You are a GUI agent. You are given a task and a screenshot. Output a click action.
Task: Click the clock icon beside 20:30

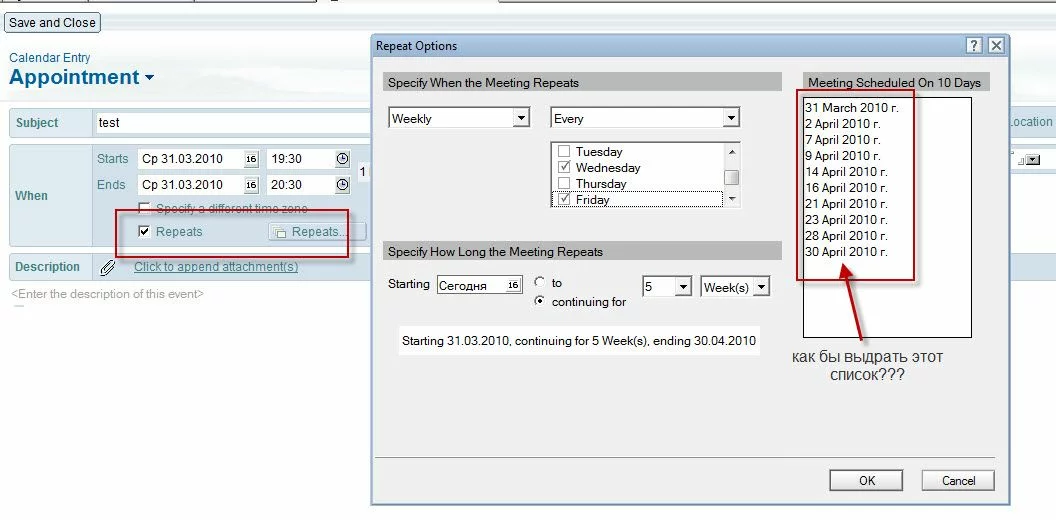coord(342,185)
